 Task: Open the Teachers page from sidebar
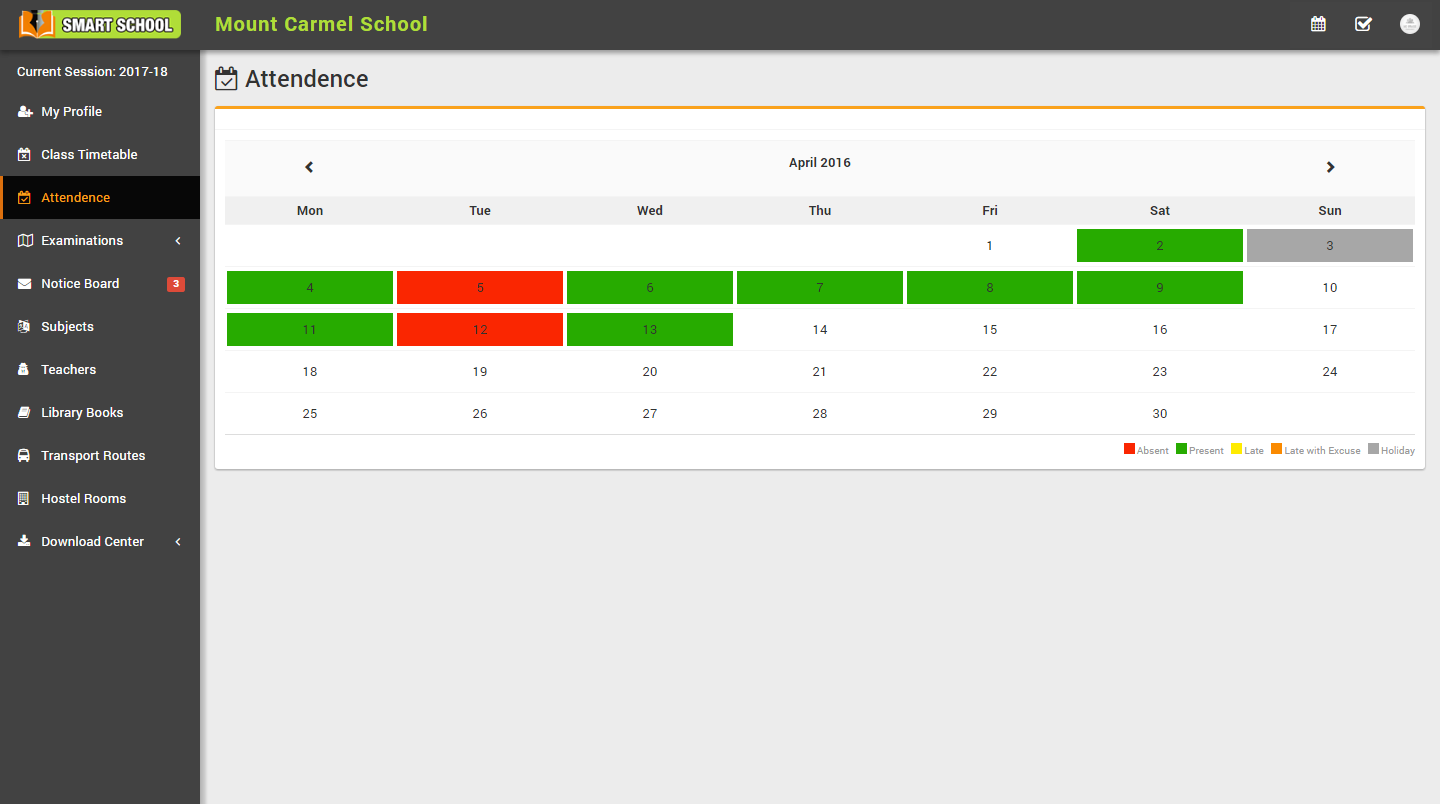(x=68, y=370)
